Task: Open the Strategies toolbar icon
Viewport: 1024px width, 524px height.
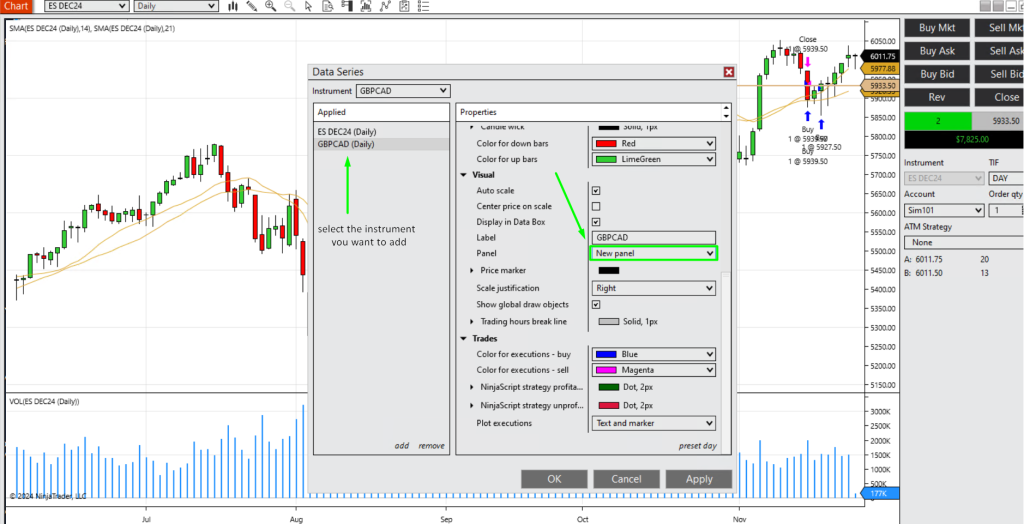Action: point(404,6)
